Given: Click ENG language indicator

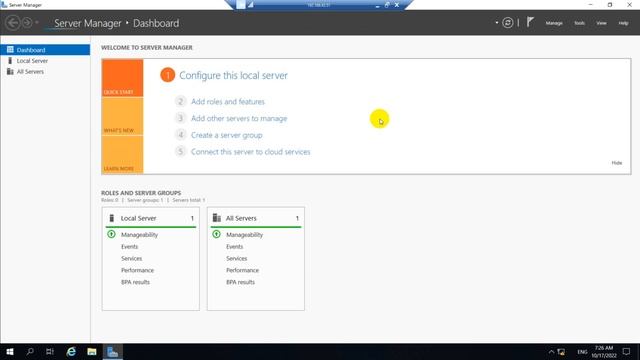Looking at the screenshot, I should click(582, 352).
